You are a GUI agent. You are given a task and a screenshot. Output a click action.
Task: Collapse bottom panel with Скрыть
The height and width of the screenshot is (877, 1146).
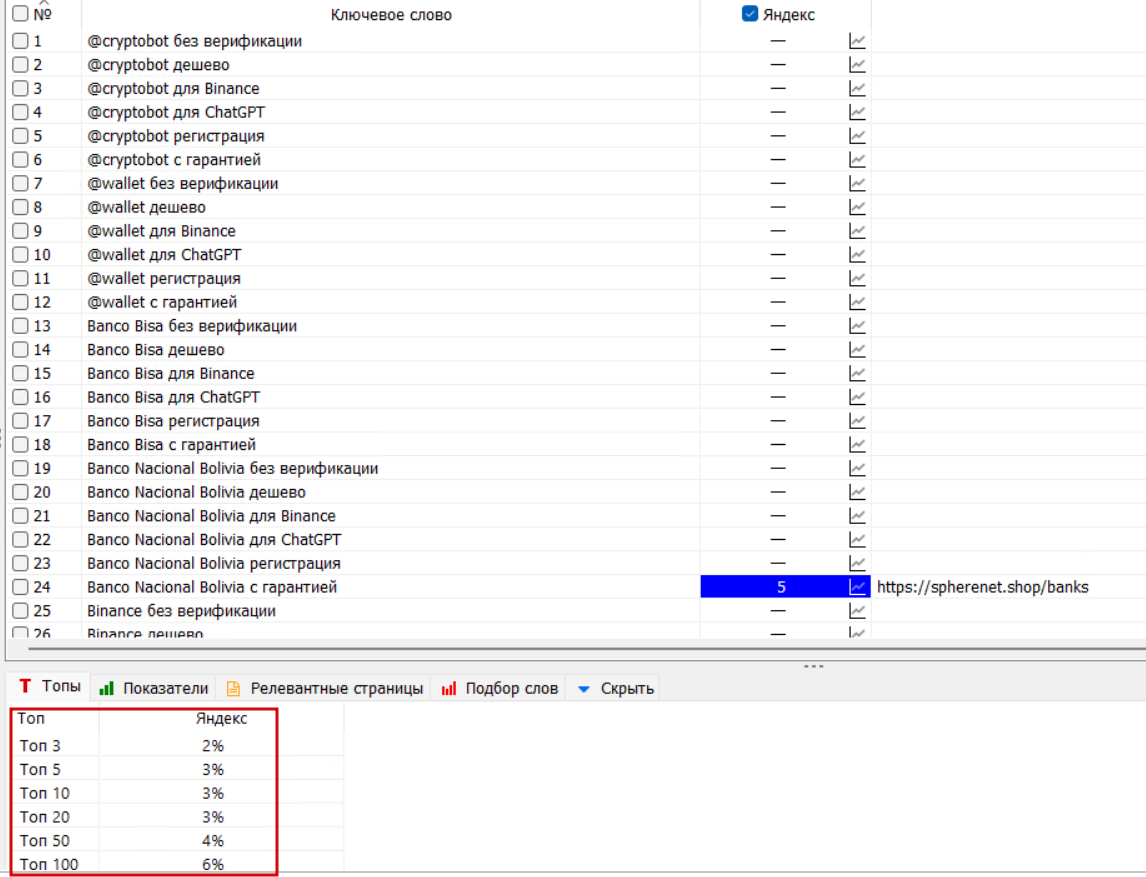[x=614, y=688]
